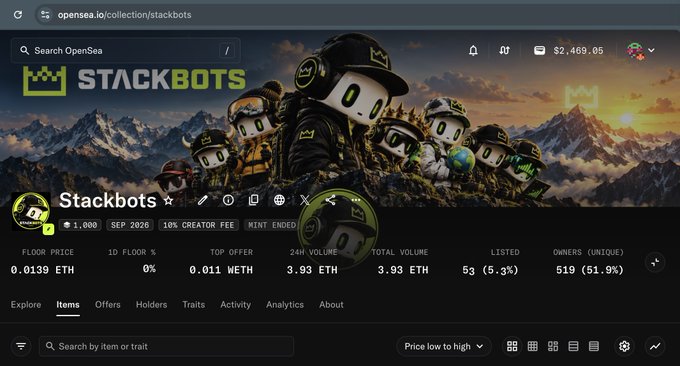
Task: Open wallet balance $2,469.05
Action: (x=569, y=51)
